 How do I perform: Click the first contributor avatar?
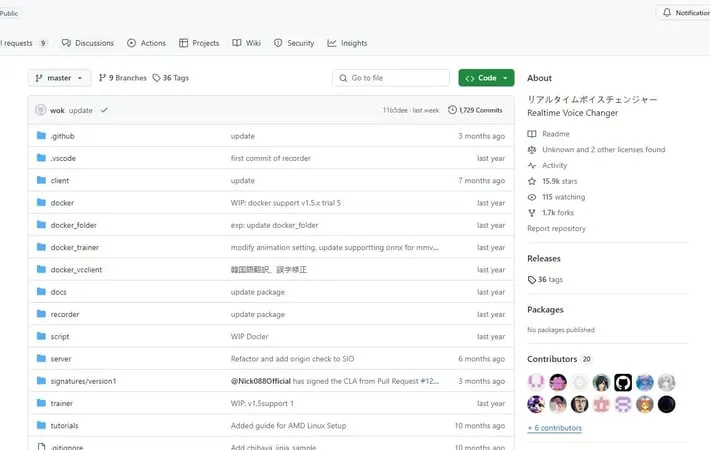536,382
